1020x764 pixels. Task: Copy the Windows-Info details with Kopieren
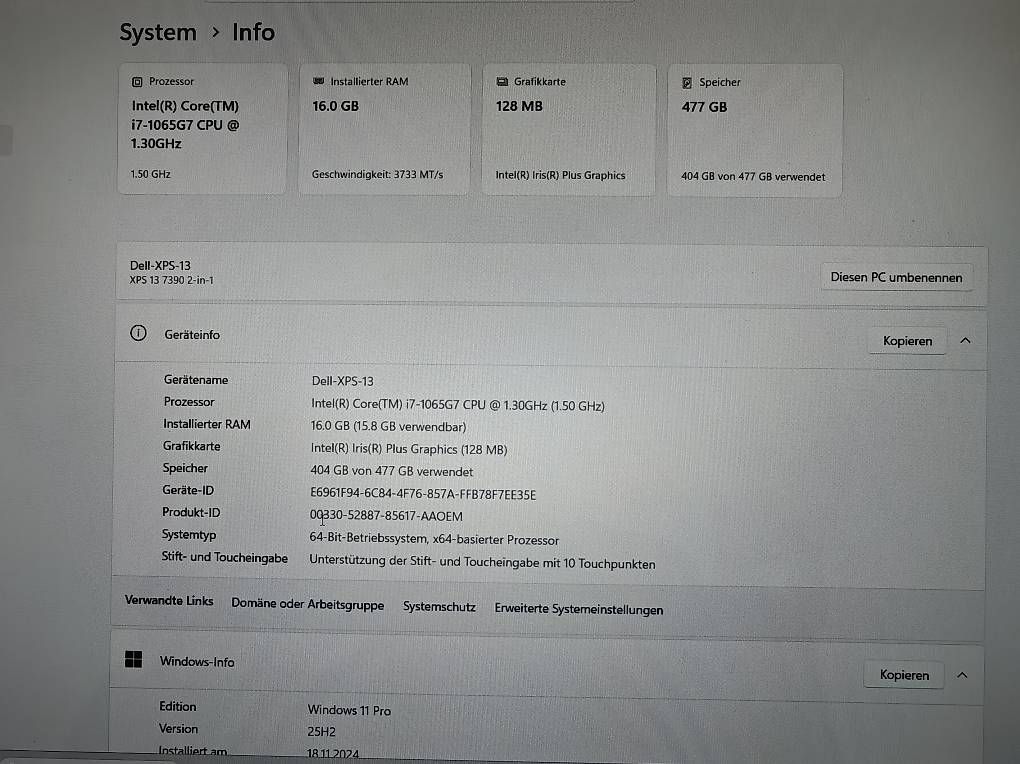(x=904, y=675)
